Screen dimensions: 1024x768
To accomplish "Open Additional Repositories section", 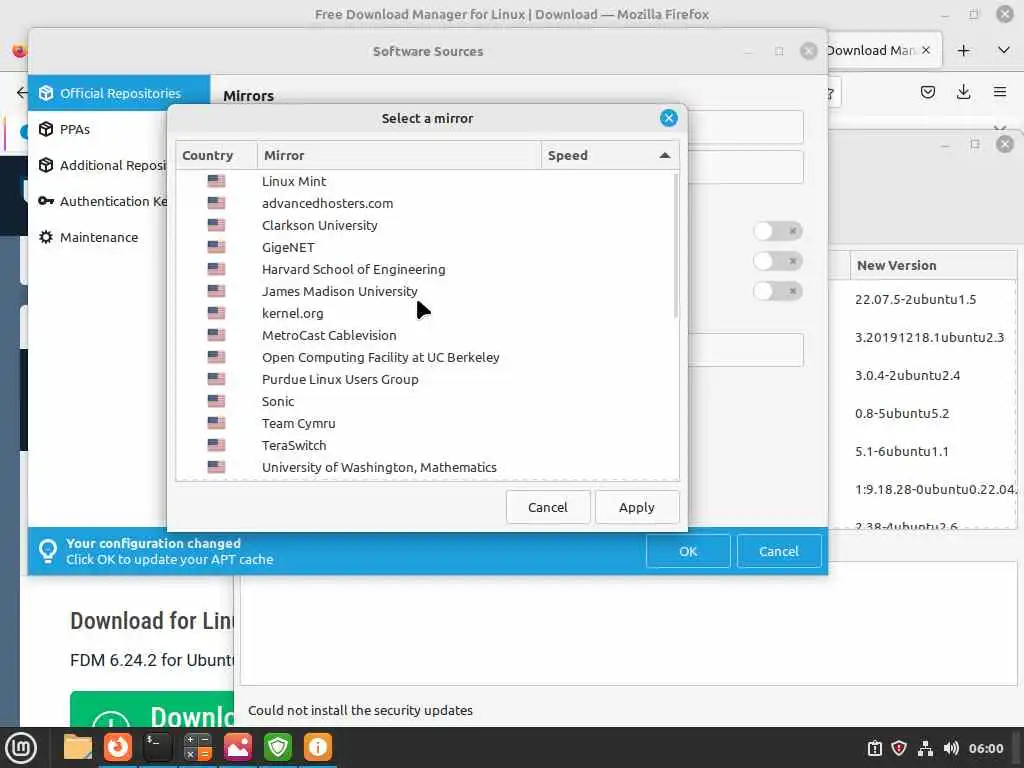I will [98, 165].
